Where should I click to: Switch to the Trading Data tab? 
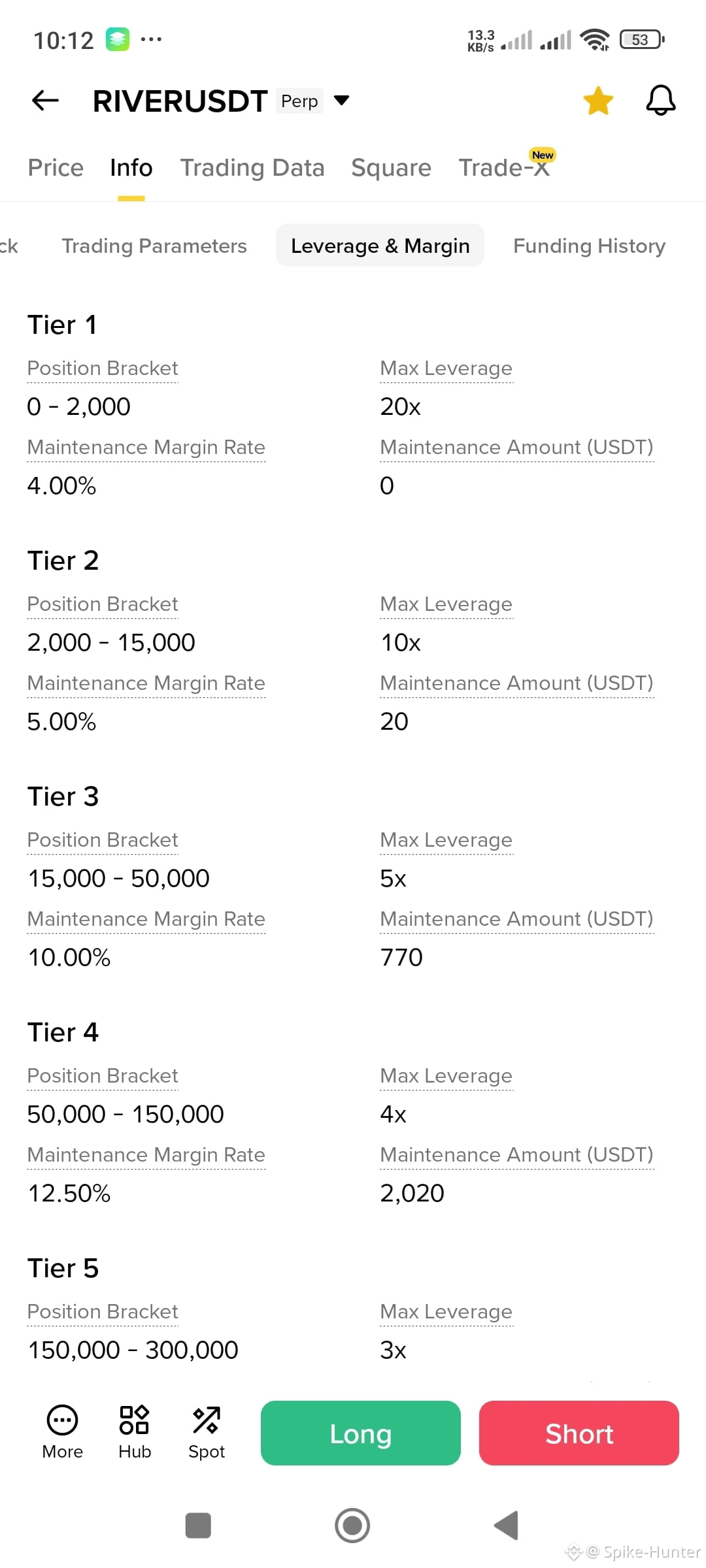click(x=252, y=168)
